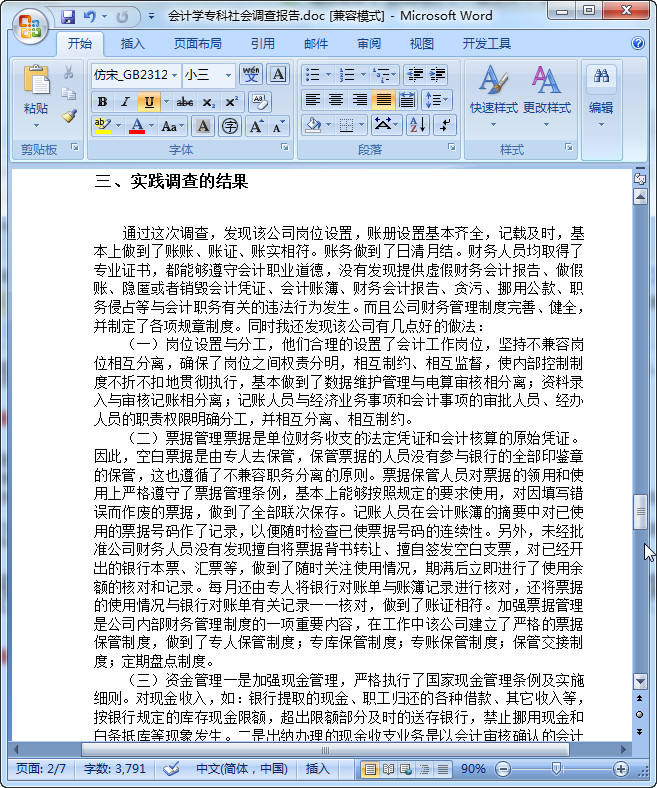Image resolution: width=657 pixels, height=788 pixels.
Task: Open the 引用 ribbon tab
Action: 263,44
